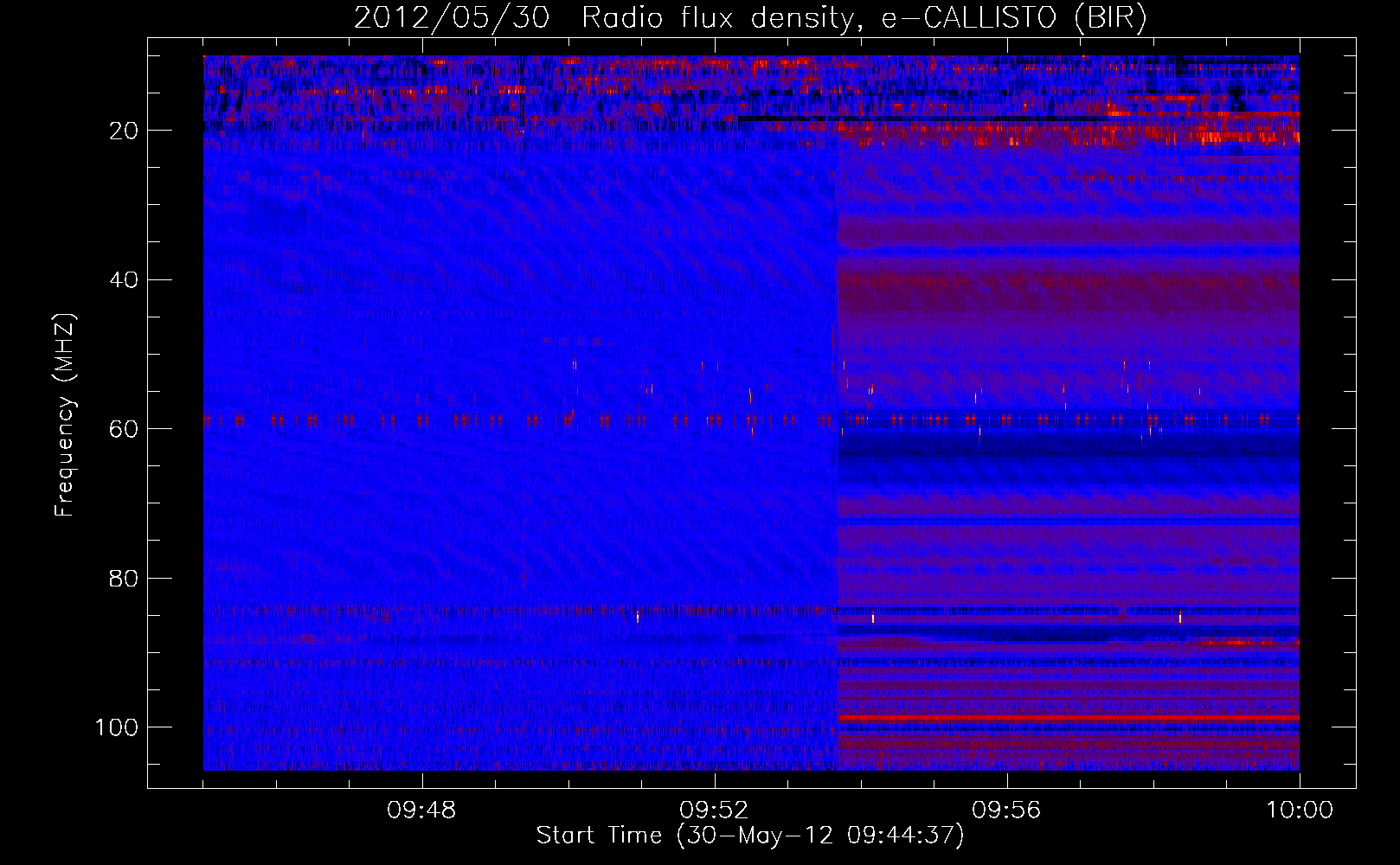The image size is (1400, 865).
Task: Click the time tick label '10:00'
Action: (x=1300, y=811)
